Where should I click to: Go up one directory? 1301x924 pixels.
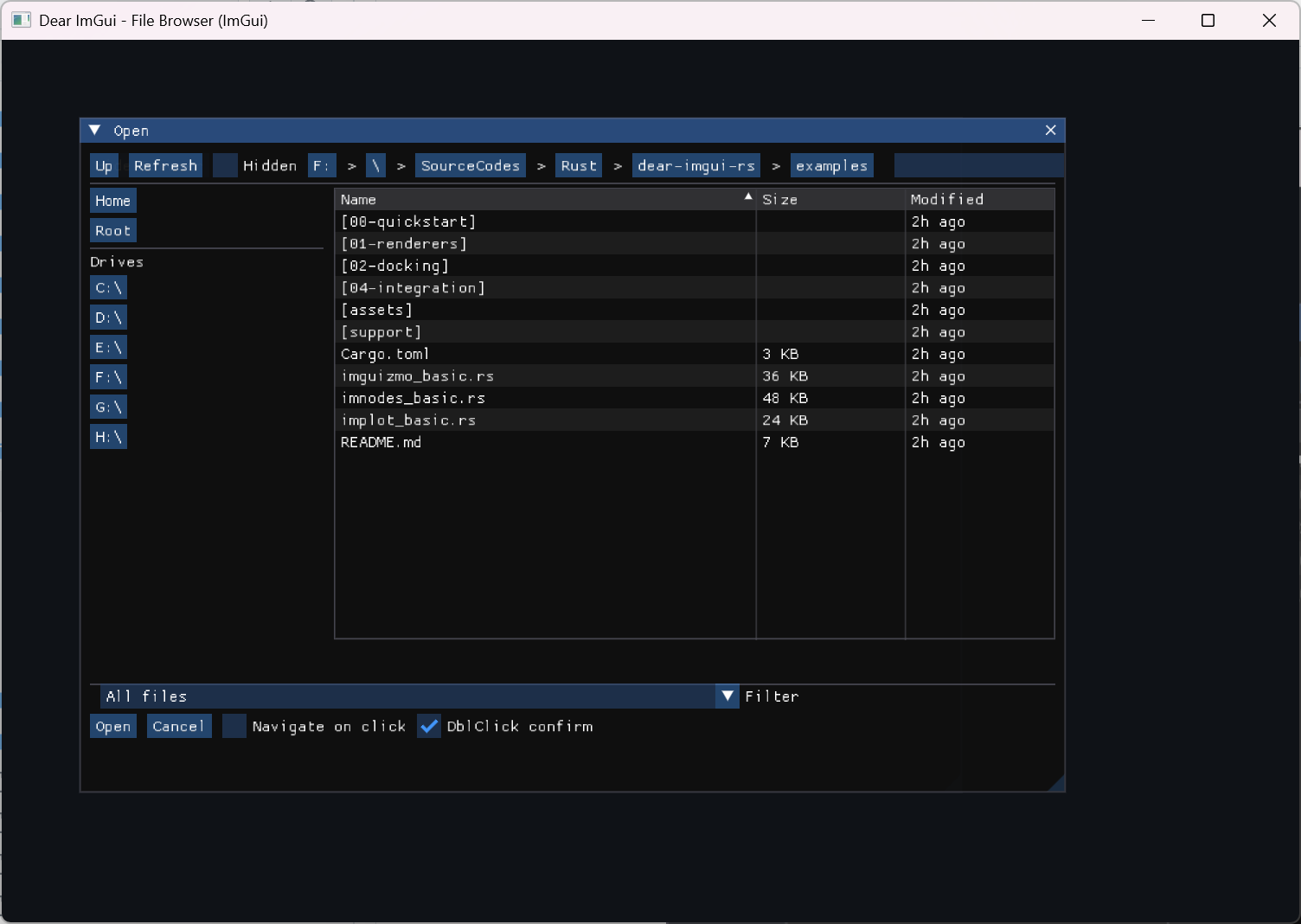coord(104,166)
